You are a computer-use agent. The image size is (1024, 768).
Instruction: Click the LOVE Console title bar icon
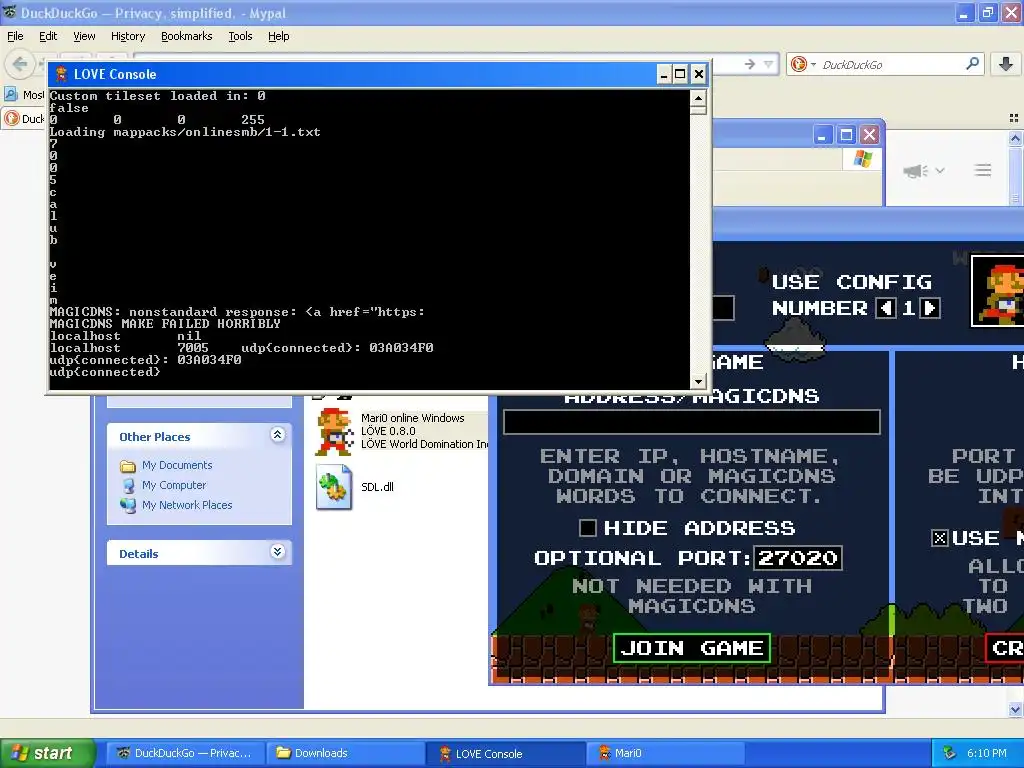[x=61, y=74]
